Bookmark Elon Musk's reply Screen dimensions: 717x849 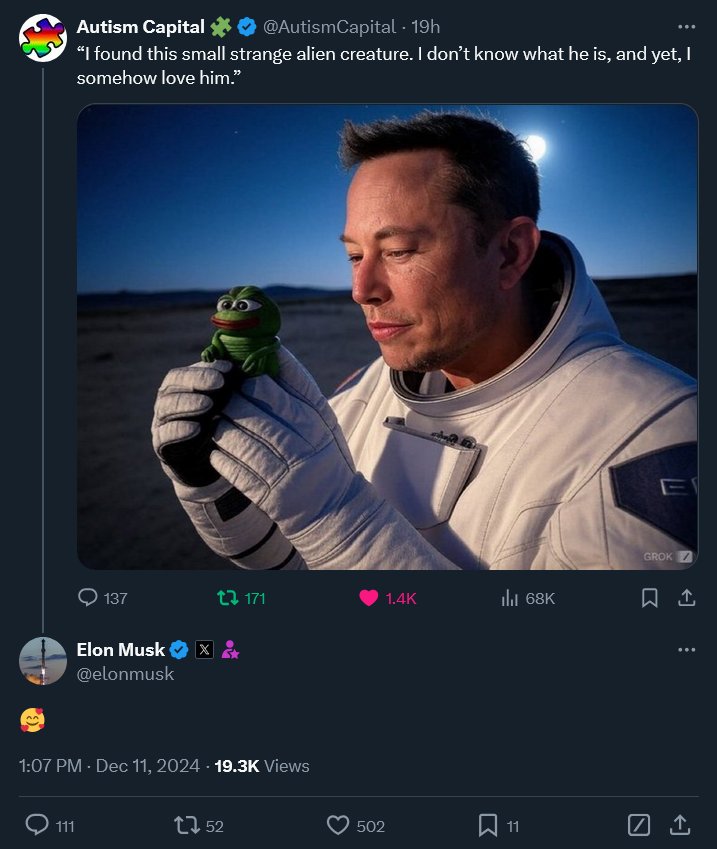pos(499,826)
